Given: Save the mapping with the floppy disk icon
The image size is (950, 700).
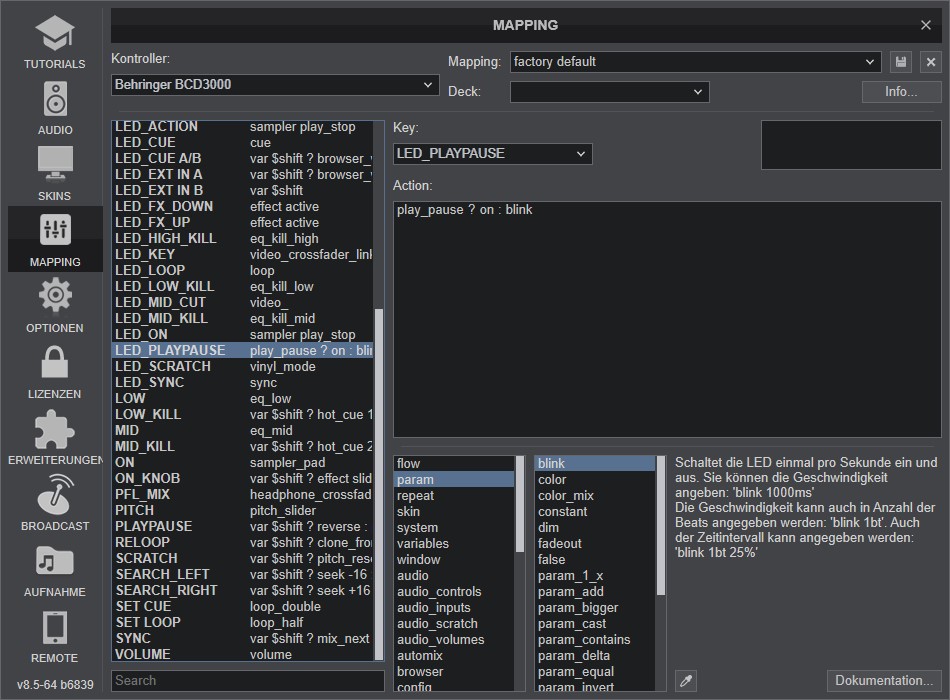Looking at the screenshot, I should tap(901, 62).
